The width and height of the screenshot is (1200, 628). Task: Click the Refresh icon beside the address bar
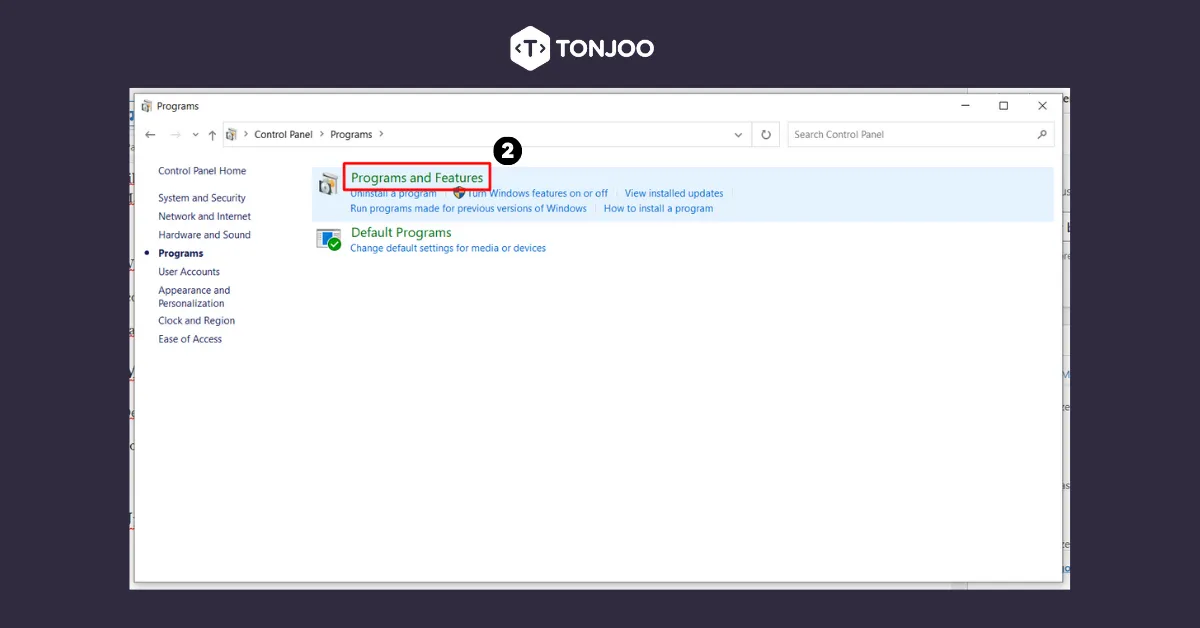765,134
